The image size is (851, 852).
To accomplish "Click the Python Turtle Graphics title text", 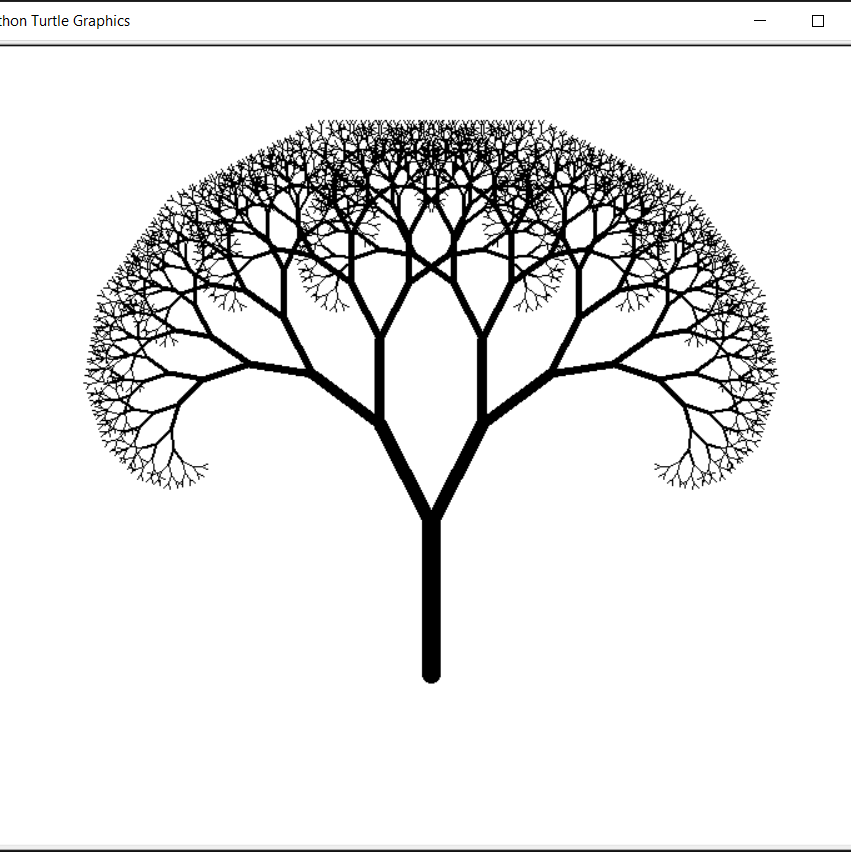I will [x=65, y=21].
